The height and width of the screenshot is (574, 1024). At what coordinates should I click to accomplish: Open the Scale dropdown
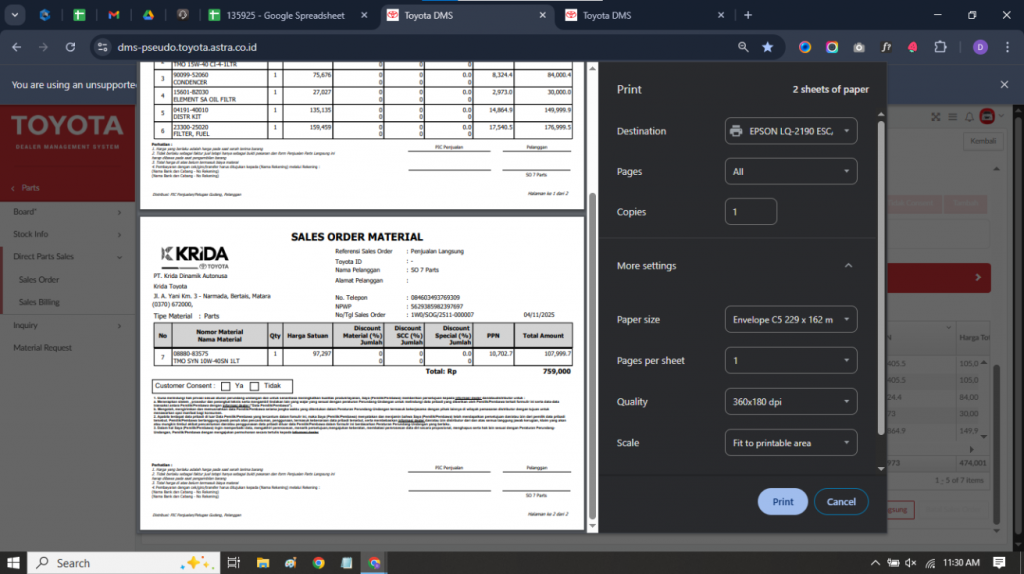click(790, 442)
